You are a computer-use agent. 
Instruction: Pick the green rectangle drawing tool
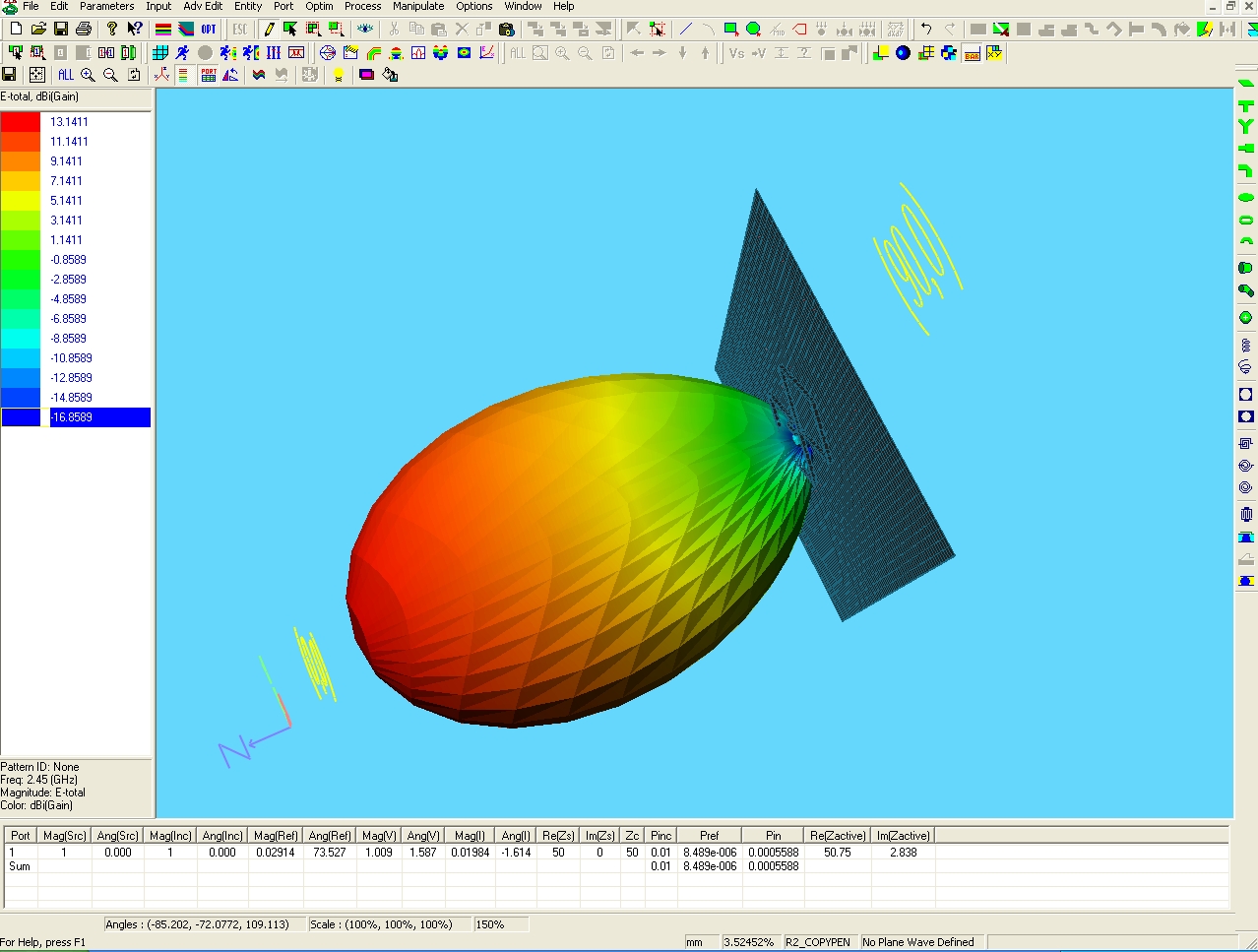[730, 30]
